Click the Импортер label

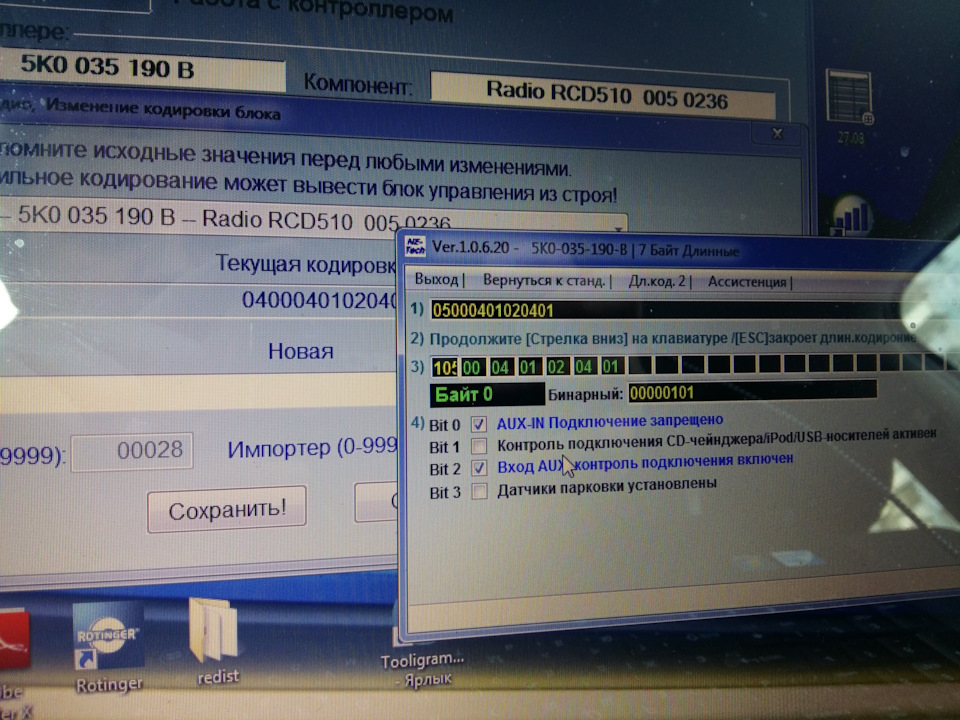coord(279,449)
